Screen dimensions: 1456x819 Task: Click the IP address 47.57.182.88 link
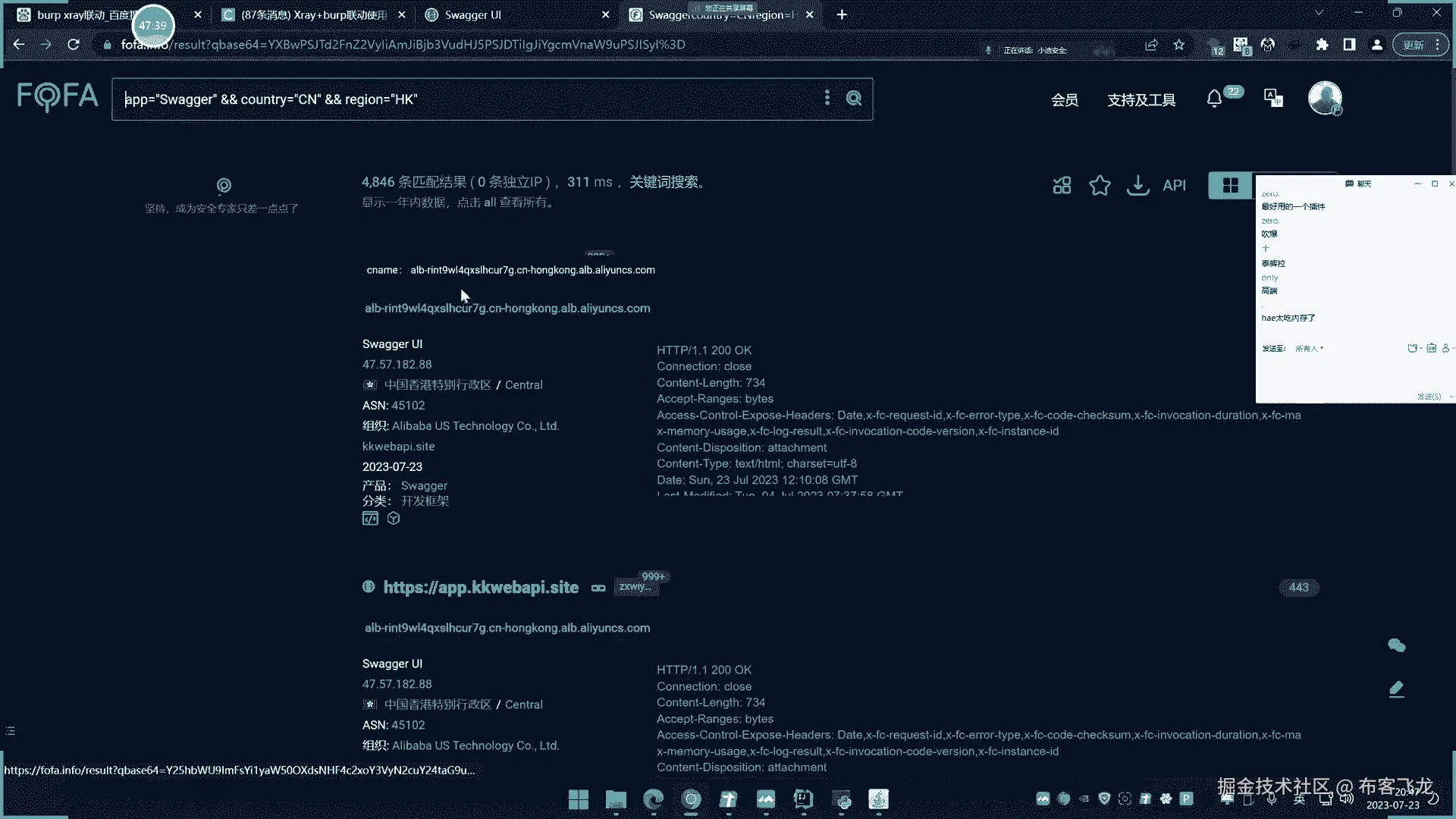point(397,365)
